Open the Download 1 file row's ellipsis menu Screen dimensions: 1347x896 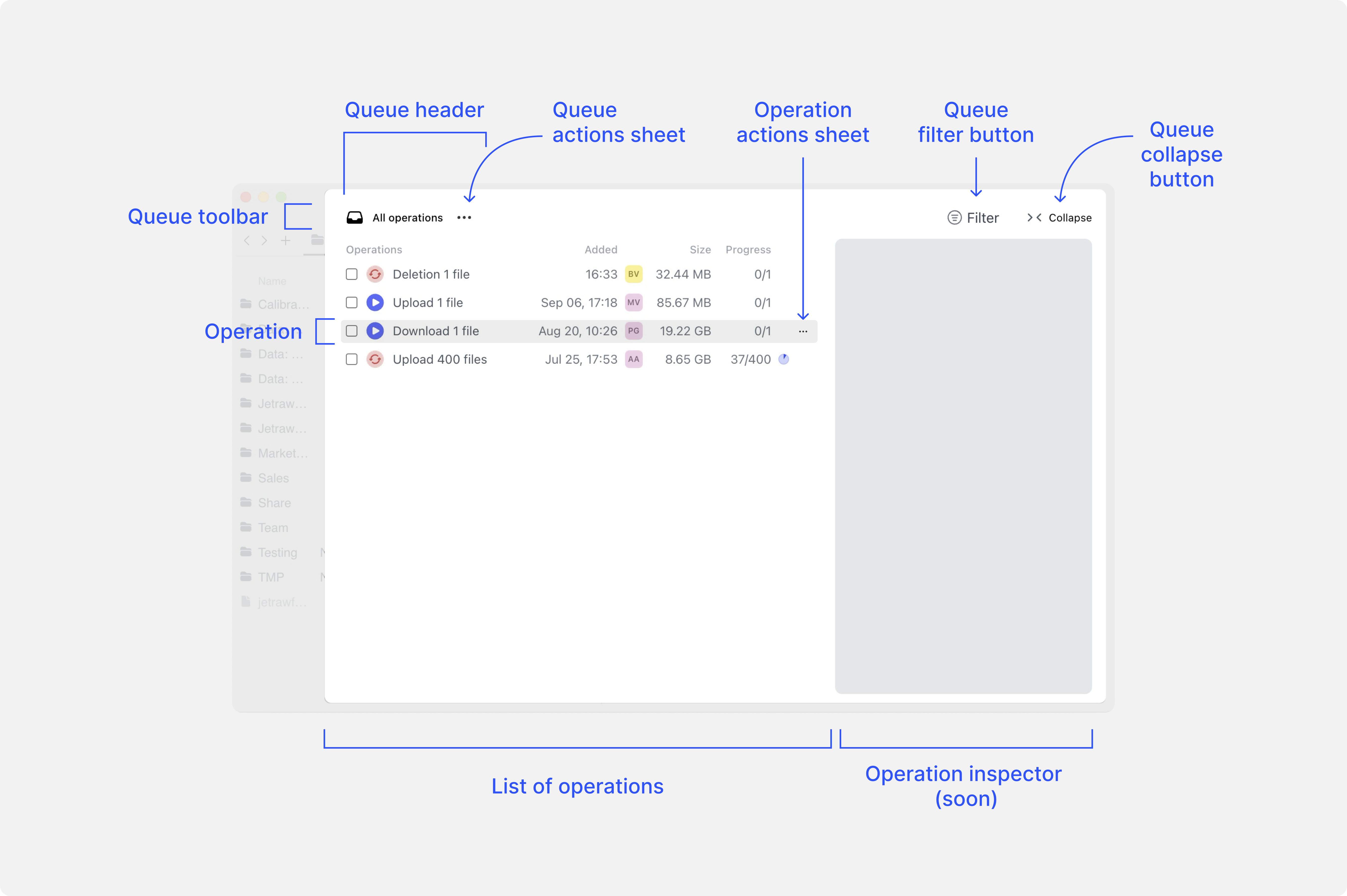802,331
